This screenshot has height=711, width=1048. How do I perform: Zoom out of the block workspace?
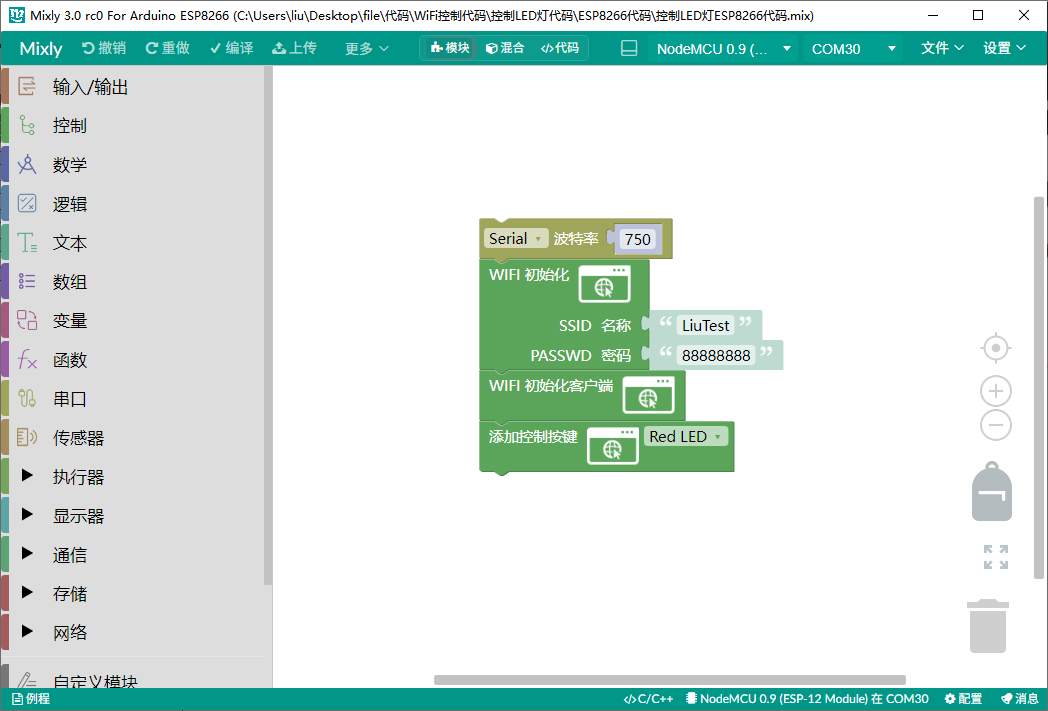point(995,425)
